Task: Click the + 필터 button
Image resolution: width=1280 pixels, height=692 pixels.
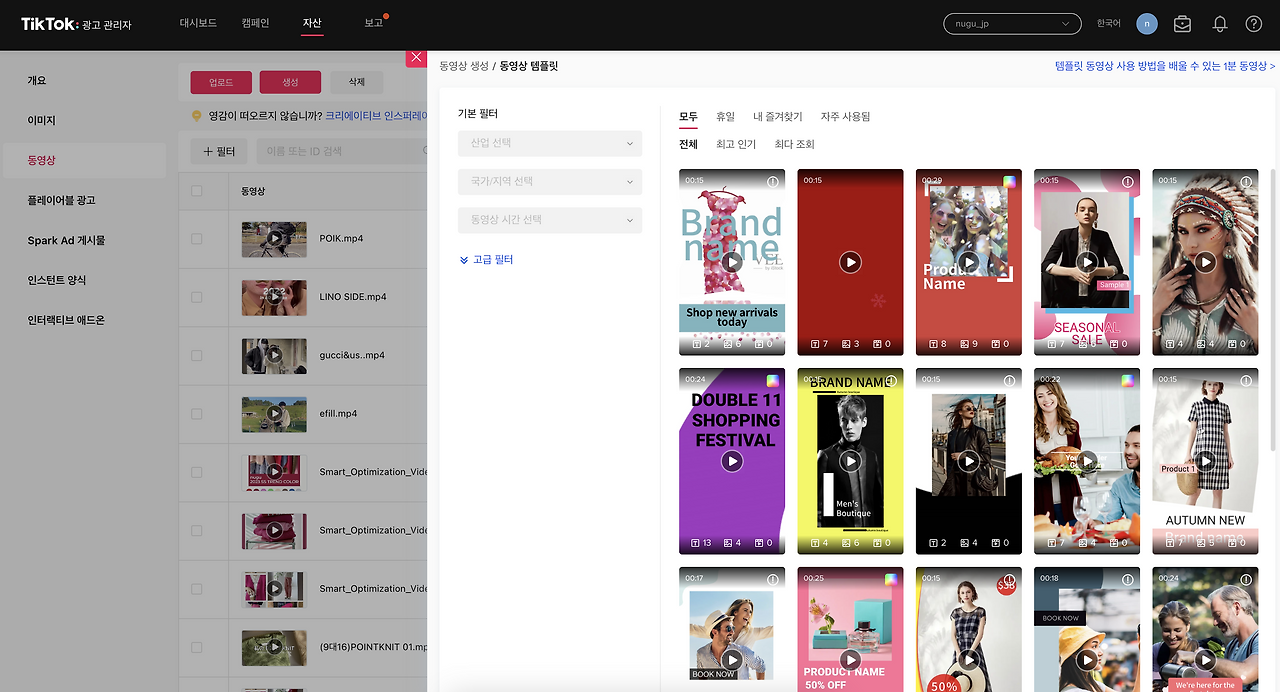Action: 219,151
